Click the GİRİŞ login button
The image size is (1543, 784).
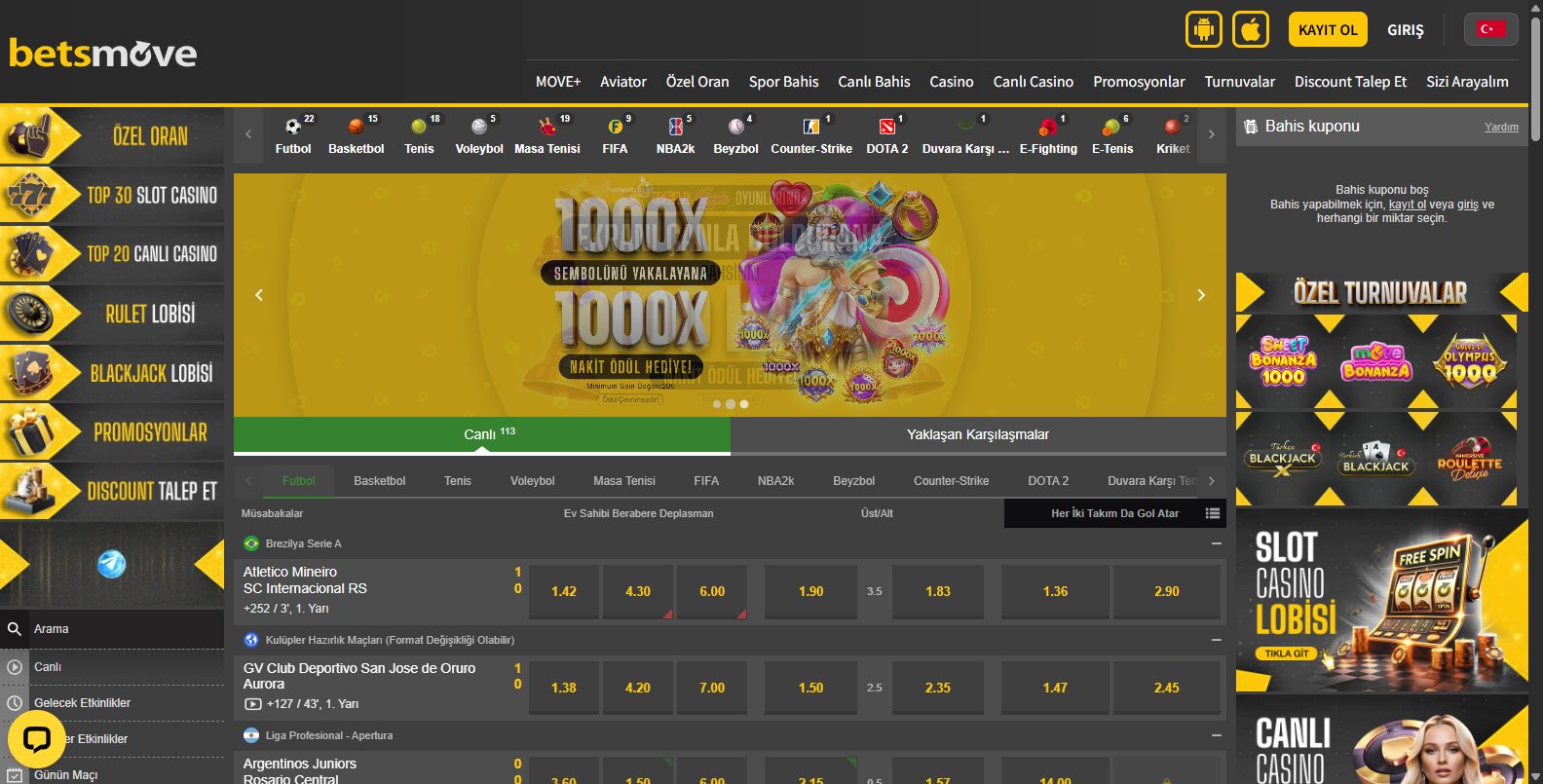[1405, 30]
